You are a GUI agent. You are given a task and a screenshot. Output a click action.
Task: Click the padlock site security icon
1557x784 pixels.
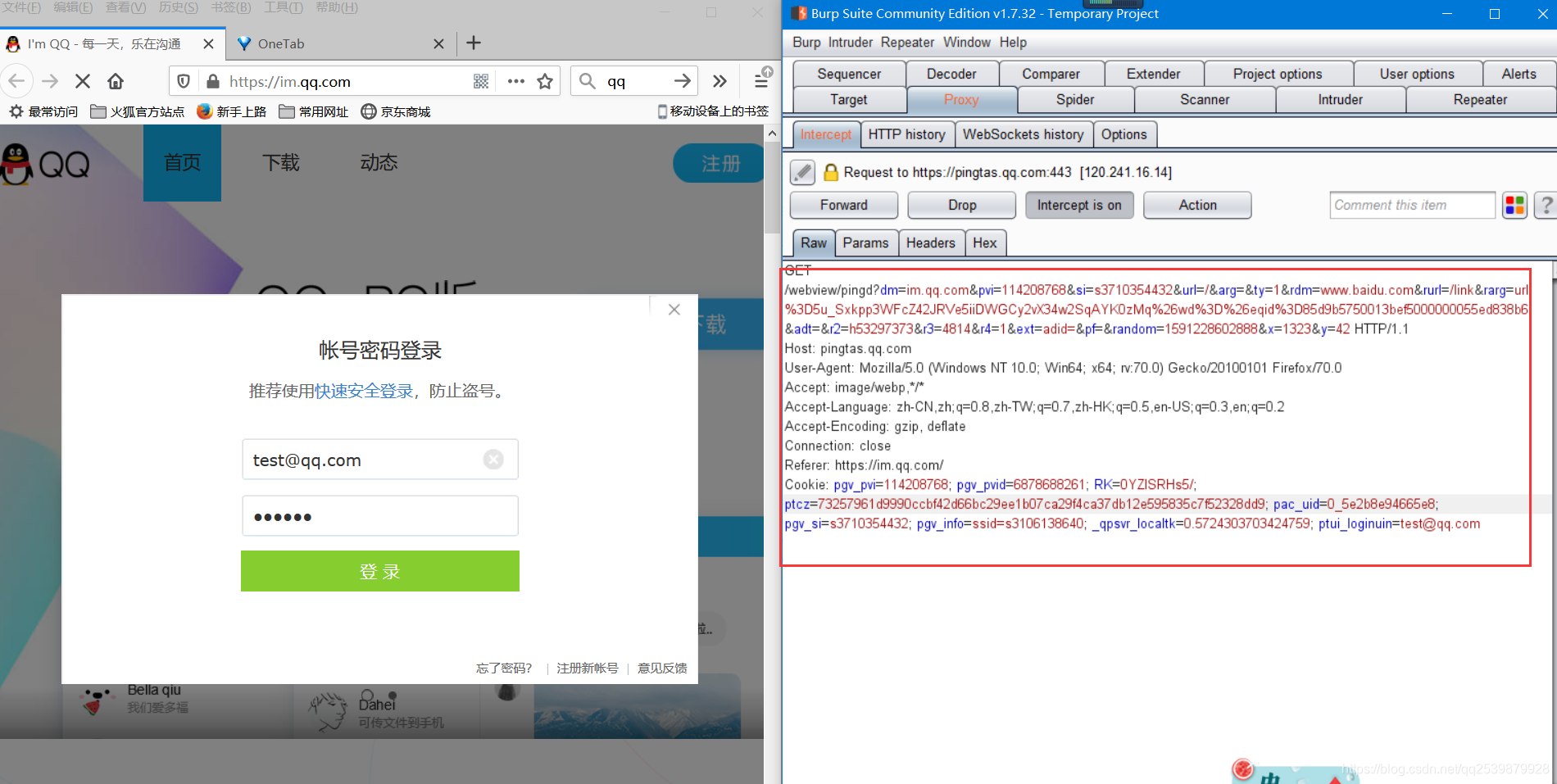point(213,81)
